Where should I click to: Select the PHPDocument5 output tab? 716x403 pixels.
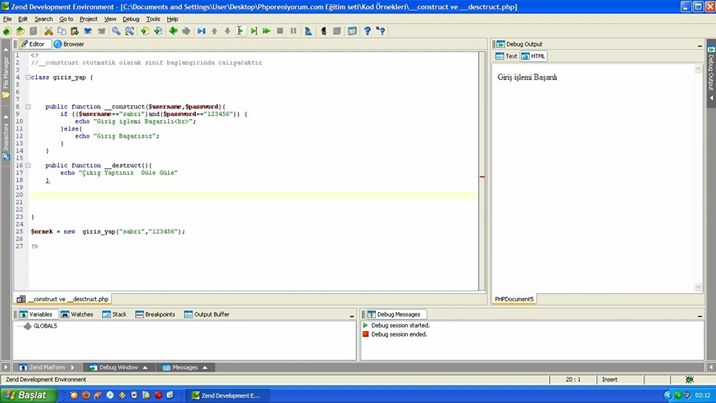pos(514,299)
